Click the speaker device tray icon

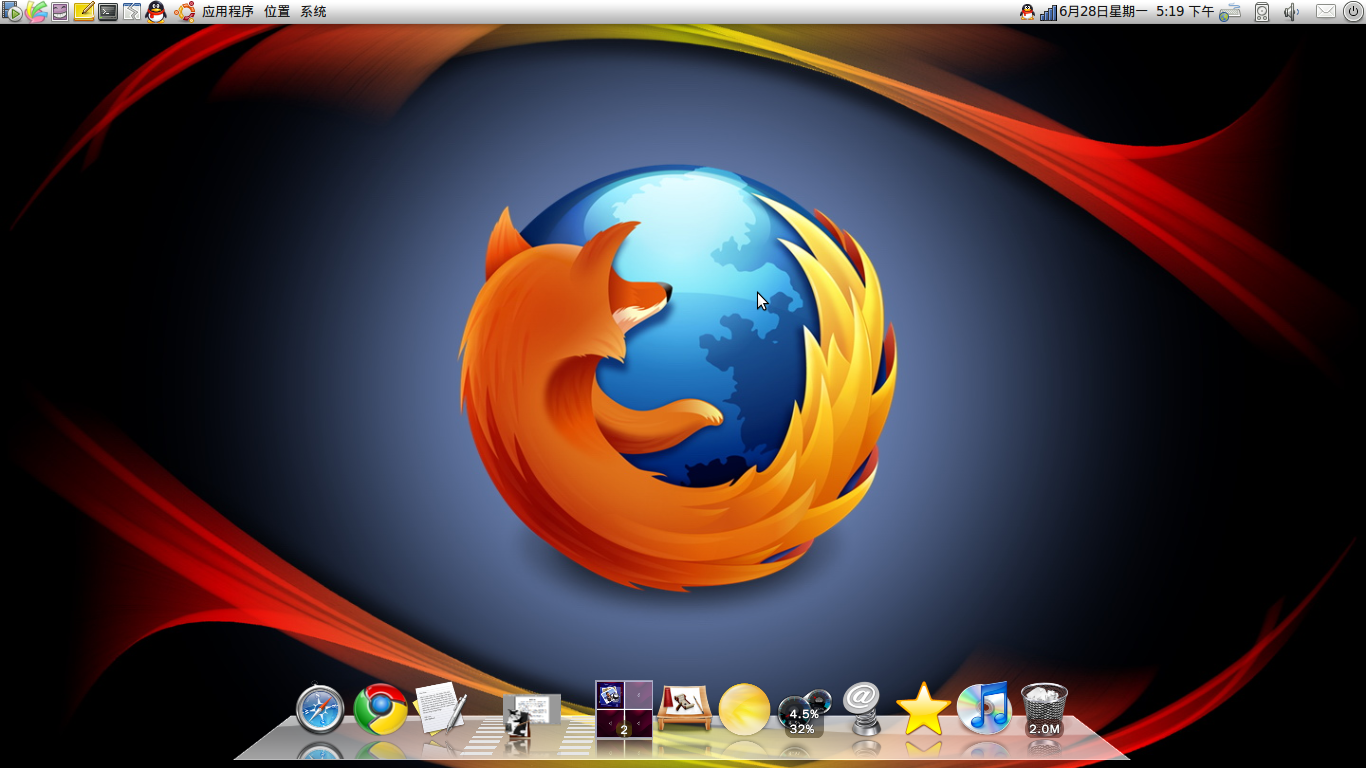(1262, 12)
